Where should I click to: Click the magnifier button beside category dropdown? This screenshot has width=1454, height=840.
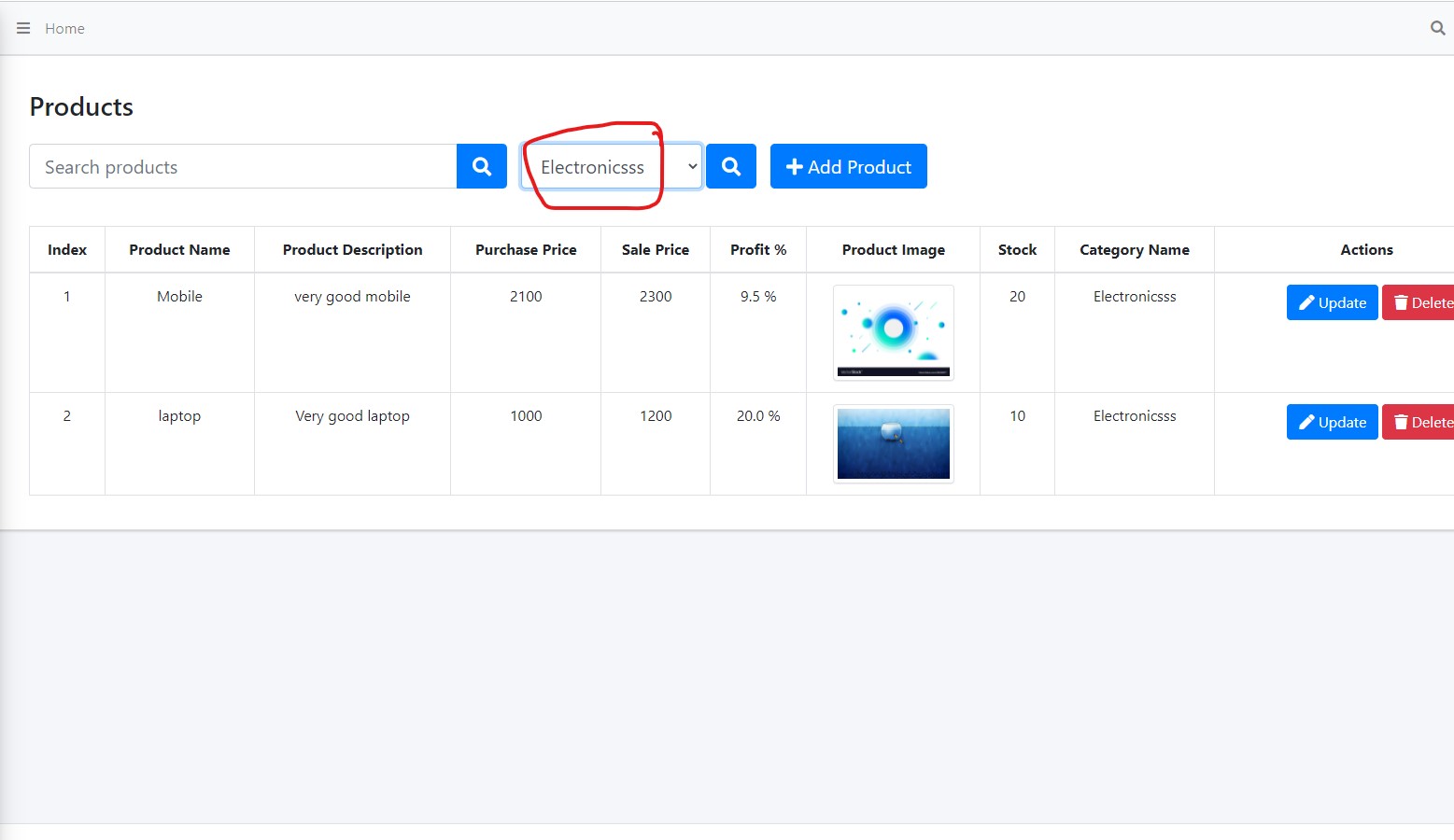click(731, 166)
